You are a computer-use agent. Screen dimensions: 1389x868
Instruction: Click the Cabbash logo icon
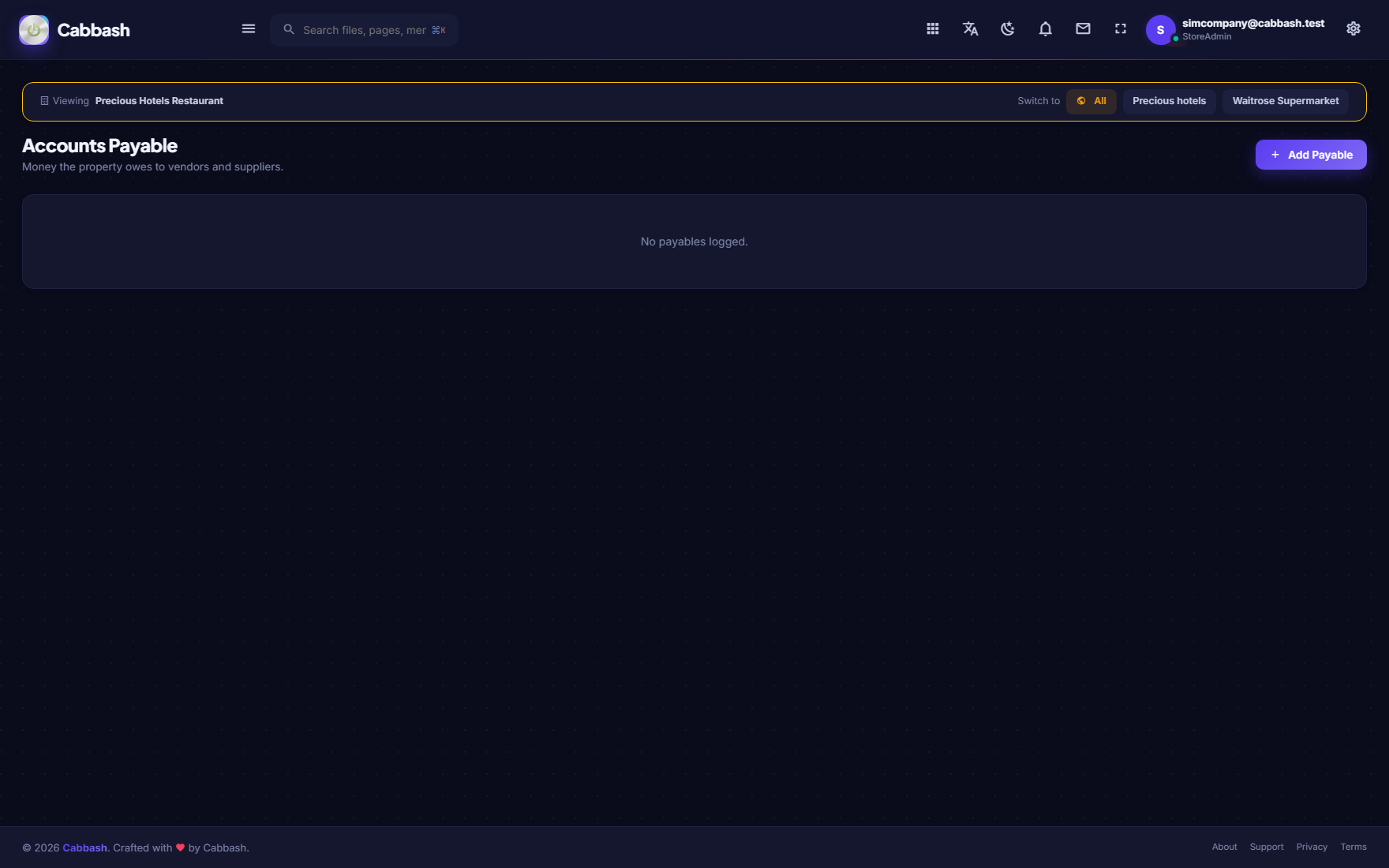(x=34, y=30)
